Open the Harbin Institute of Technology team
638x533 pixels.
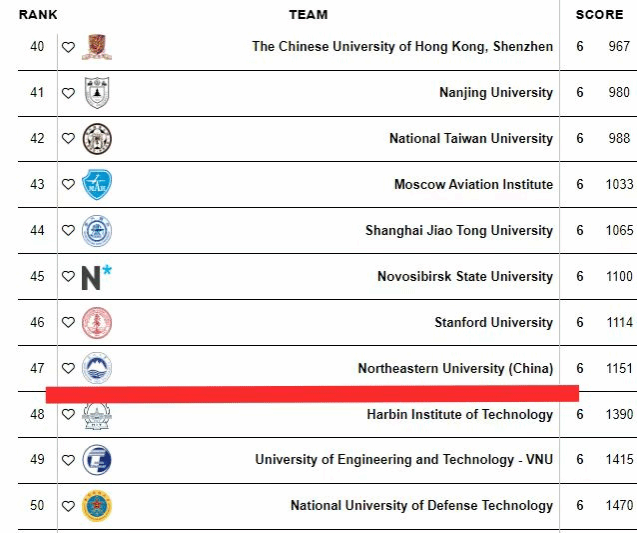[x=459, y=415]
